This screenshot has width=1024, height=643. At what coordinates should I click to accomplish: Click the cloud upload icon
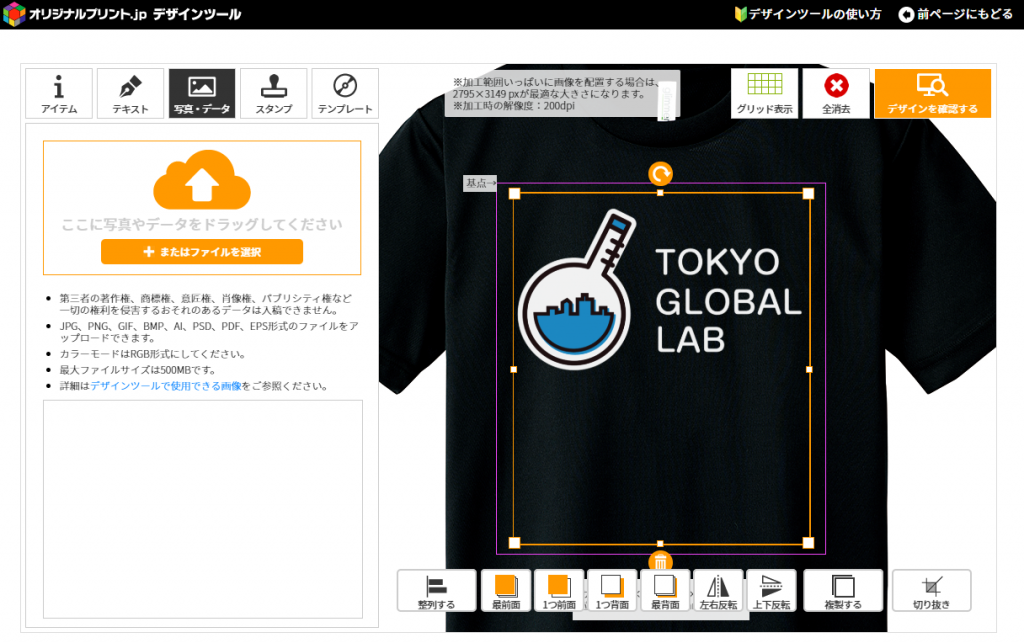202,180
